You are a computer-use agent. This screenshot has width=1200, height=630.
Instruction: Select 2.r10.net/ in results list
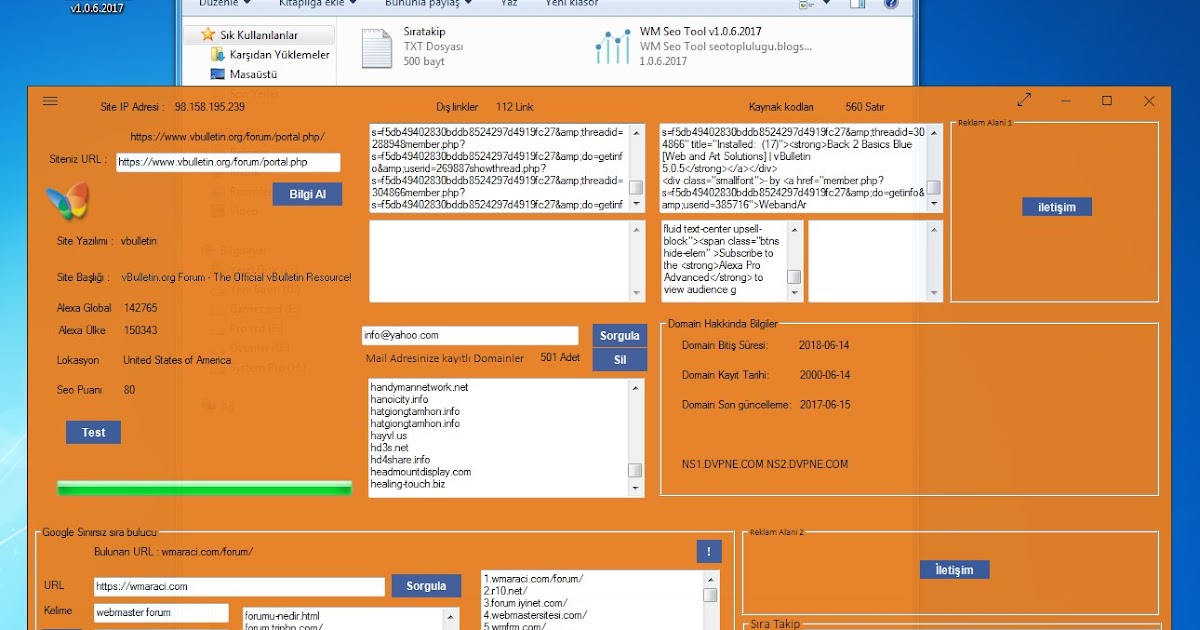tap(508, 591)
